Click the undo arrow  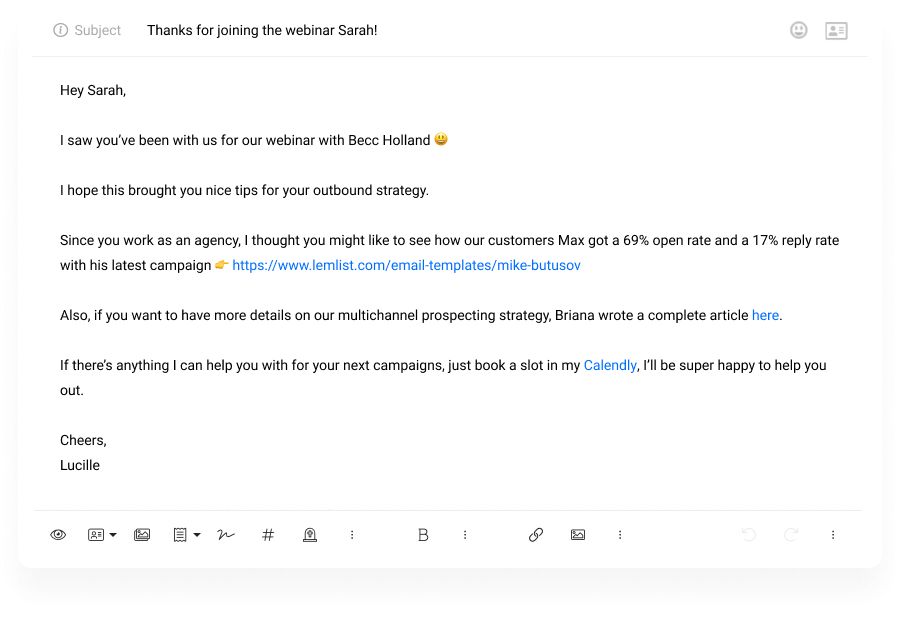749,535
